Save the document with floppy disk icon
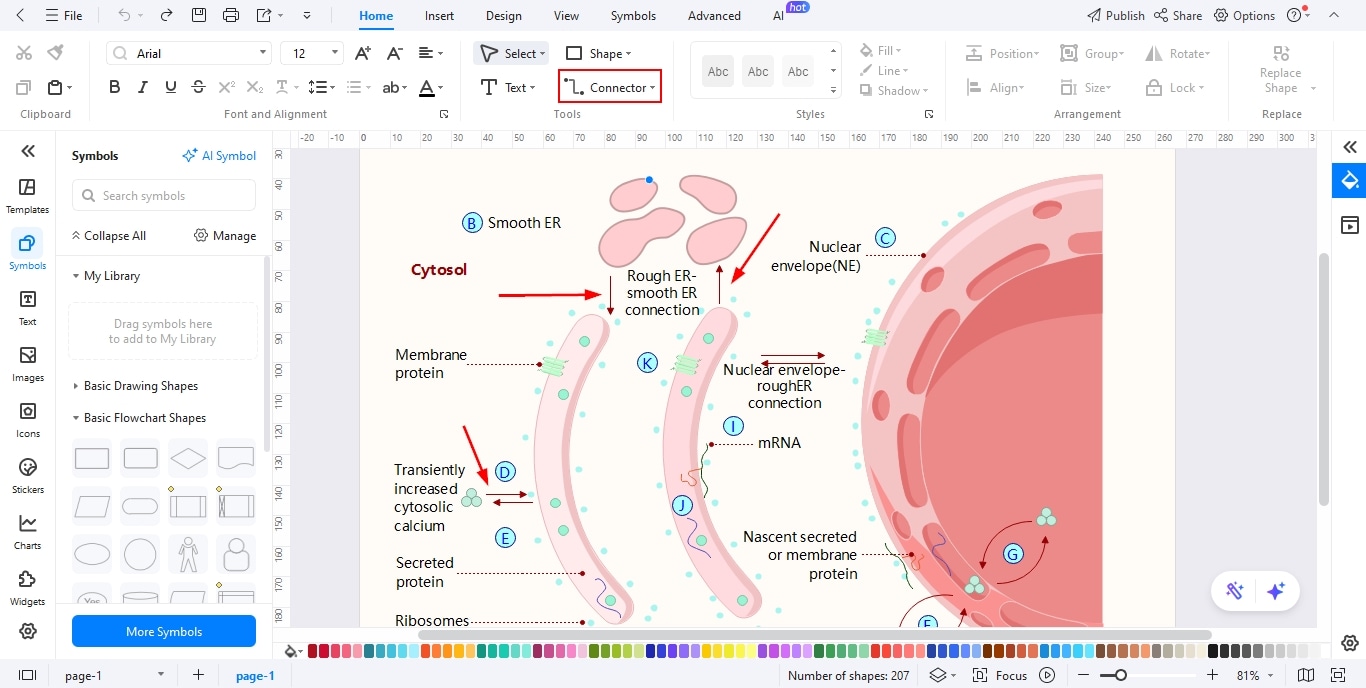The height and width of the screenshot is (688, 1366). tap(199, 15)
